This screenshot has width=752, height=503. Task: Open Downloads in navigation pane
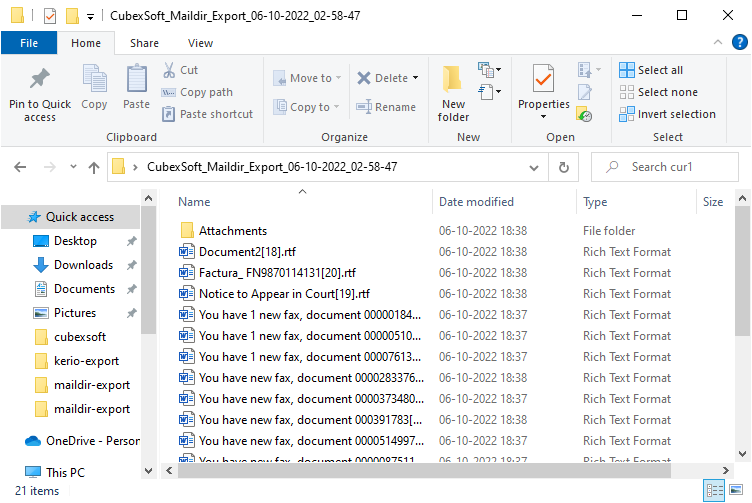(83, 265)
